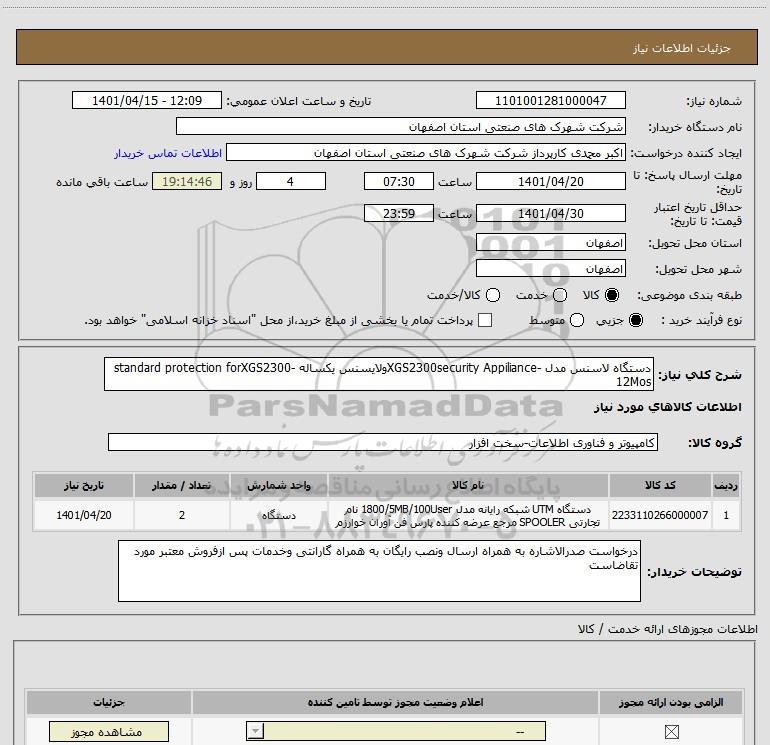The width and height of the screenshot is (770, 745).
Task: Click the row number 1 cell
Action: click(726, 515)
